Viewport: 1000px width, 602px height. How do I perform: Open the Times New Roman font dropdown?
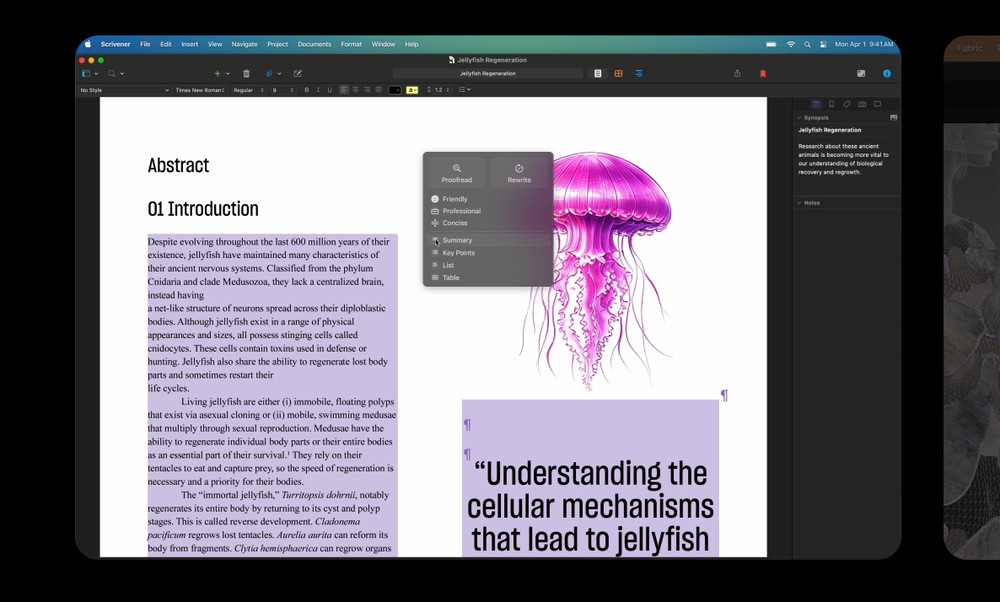click(199, 90)
